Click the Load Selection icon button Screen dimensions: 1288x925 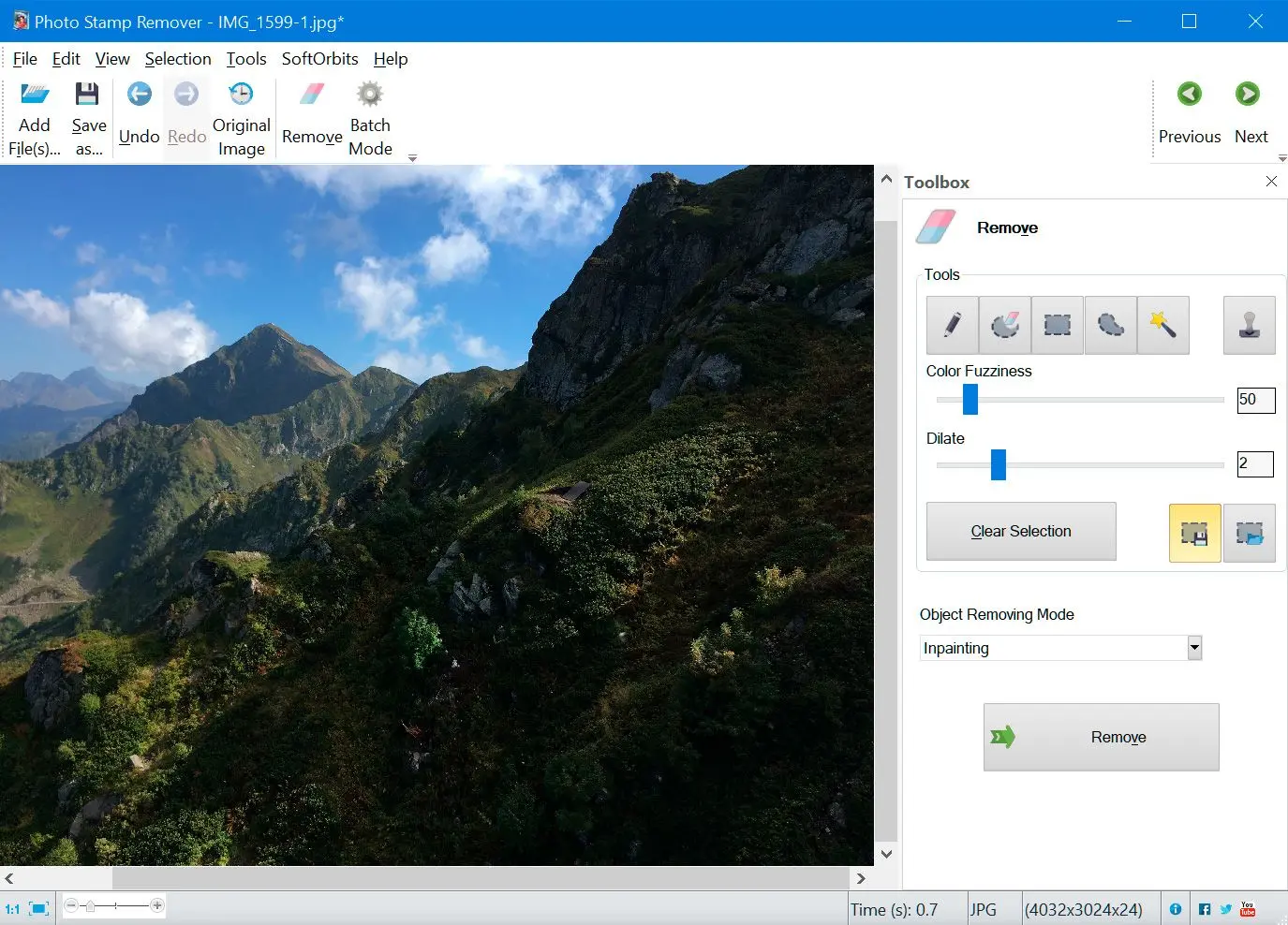click(1249, 533)
